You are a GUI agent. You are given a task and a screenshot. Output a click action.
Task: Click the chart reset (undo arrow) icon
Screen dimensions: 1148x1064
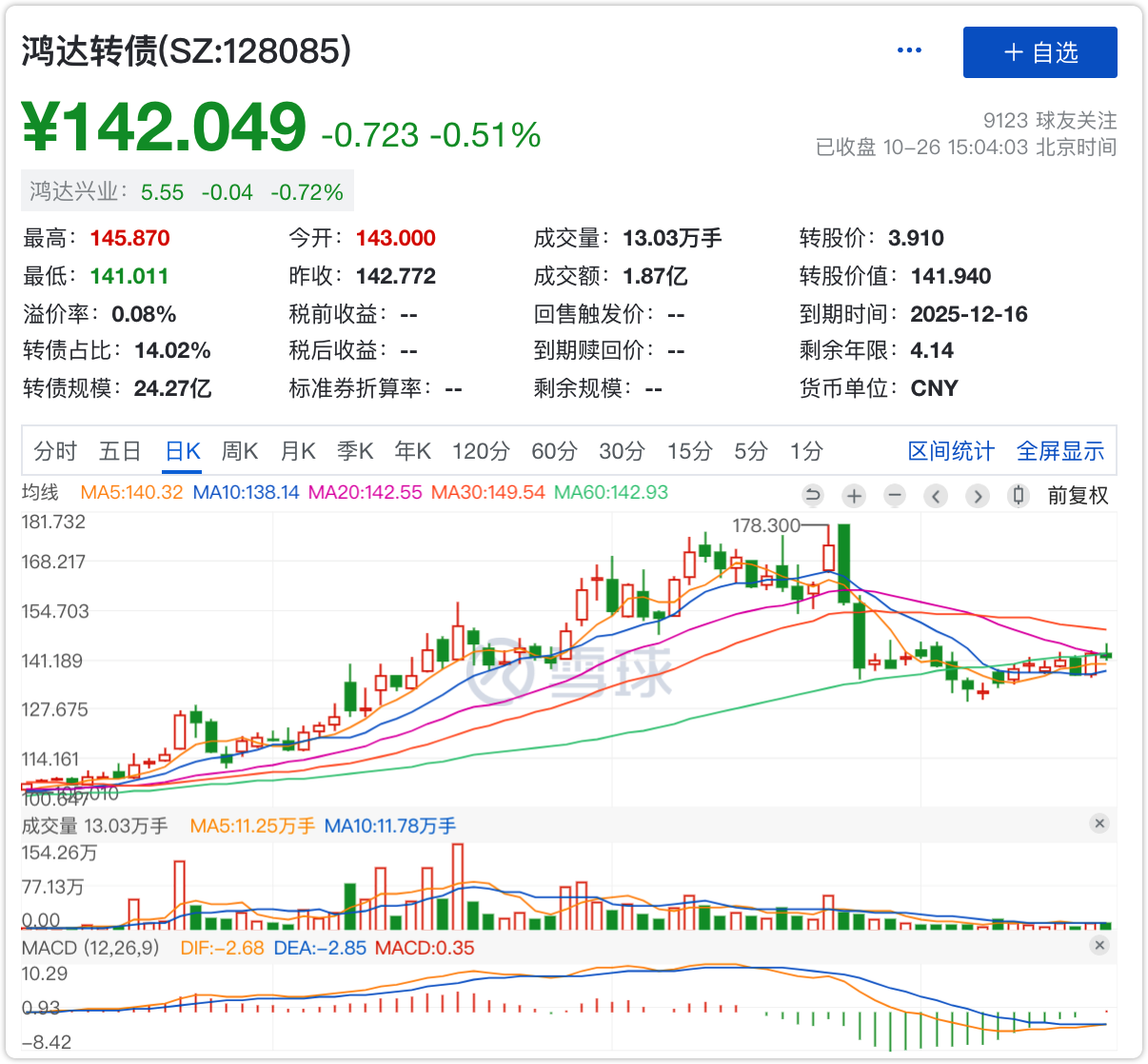point(812,496)
